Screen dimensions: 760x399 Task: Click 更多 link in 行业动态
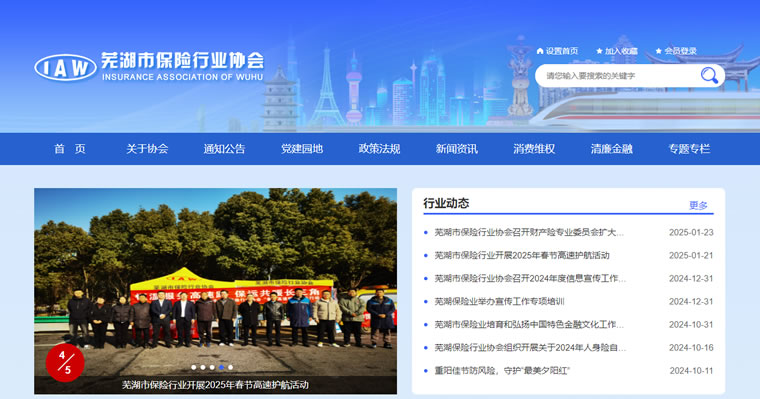click(698, 205)
